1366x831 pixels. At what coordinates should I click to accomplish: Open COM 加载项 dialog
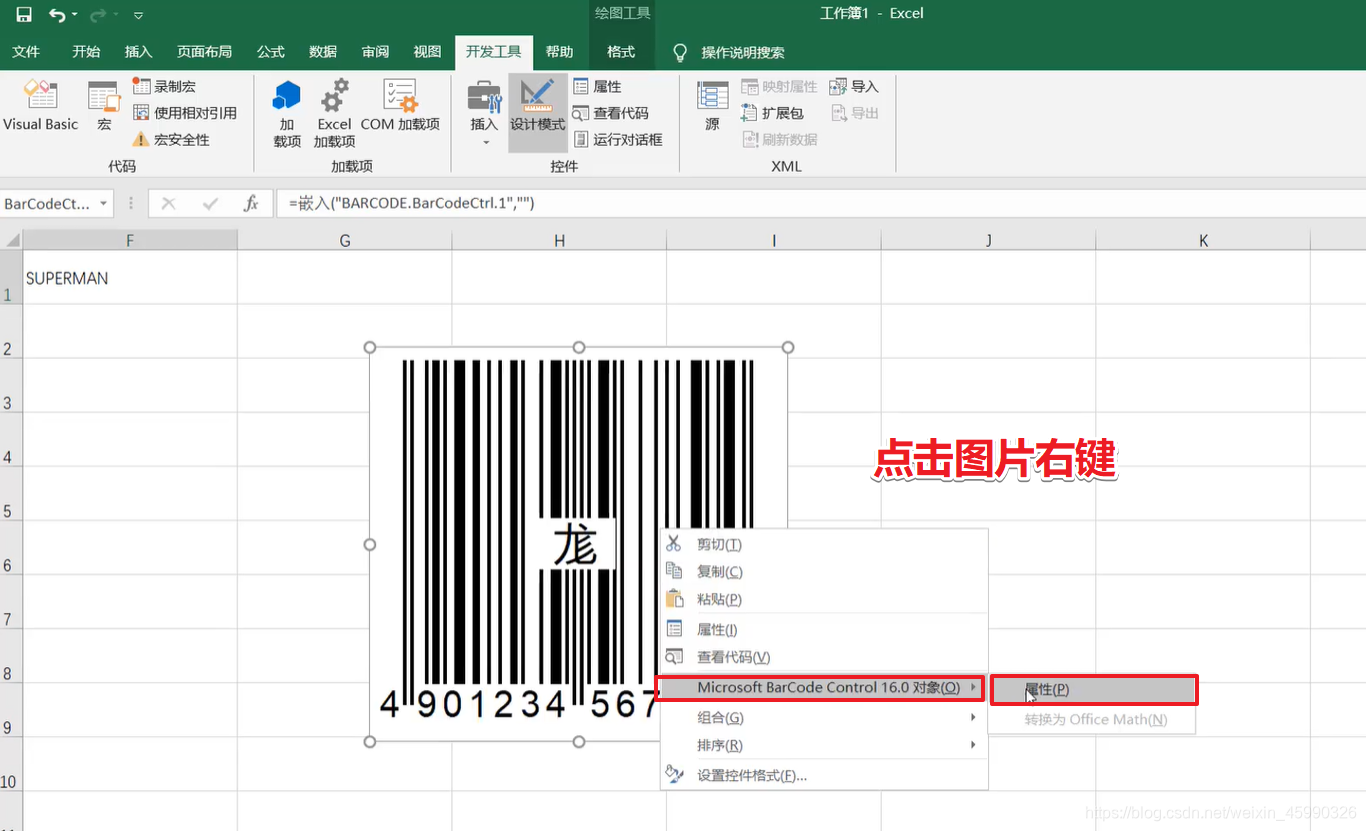pyautogui.click(x=400, y=107)
